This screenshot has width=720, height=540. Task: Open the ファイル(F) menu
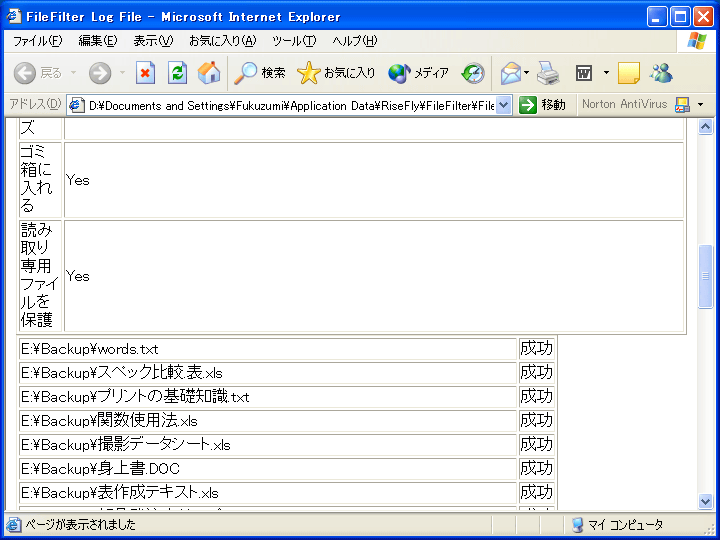tap(37, 41)
